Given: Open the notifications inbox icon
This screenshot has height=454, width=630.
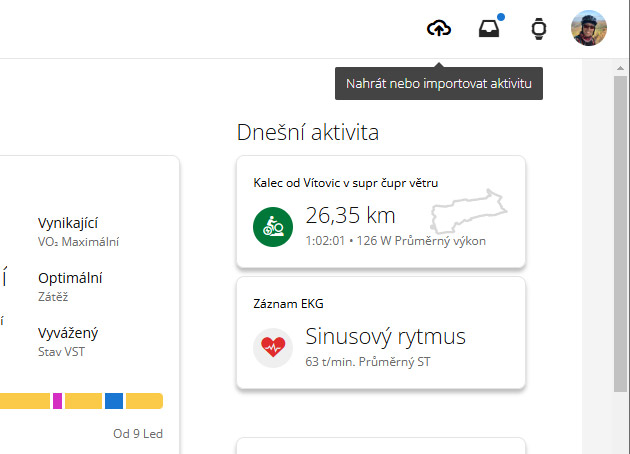Looking at the screenshot, I should [x=489, y=29].
